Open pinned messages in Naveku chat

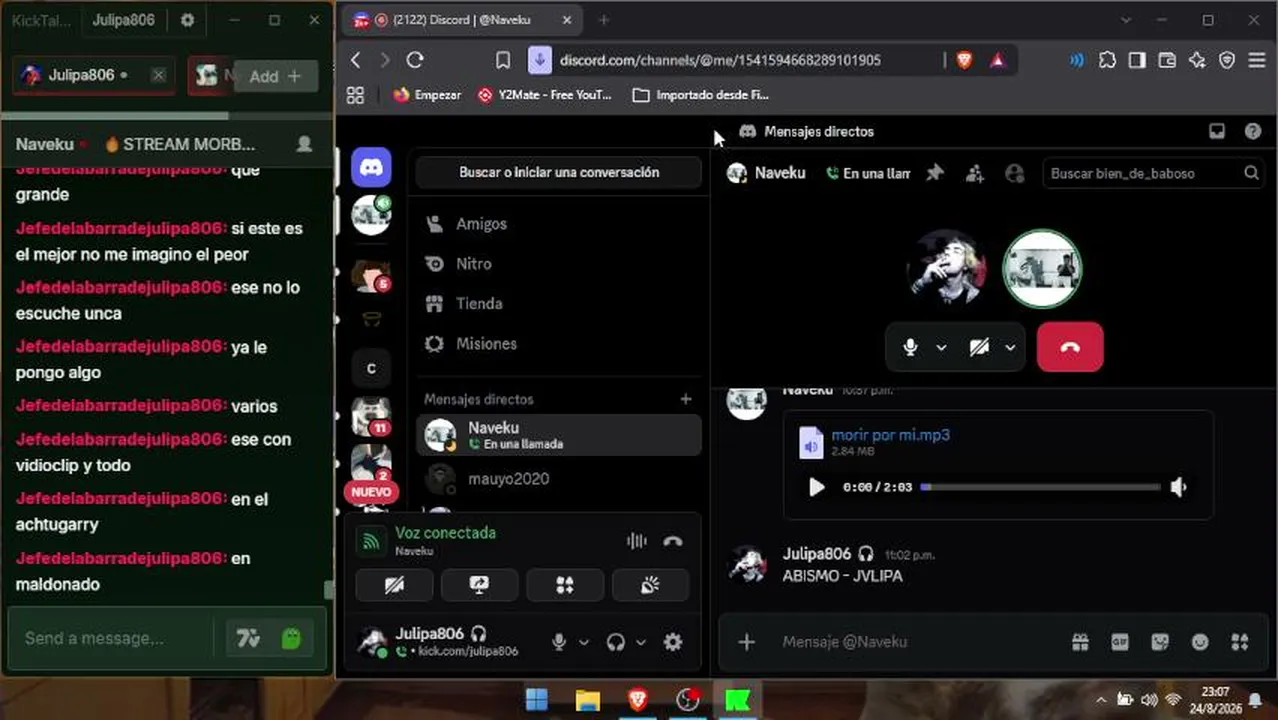(x=935, y=173)
